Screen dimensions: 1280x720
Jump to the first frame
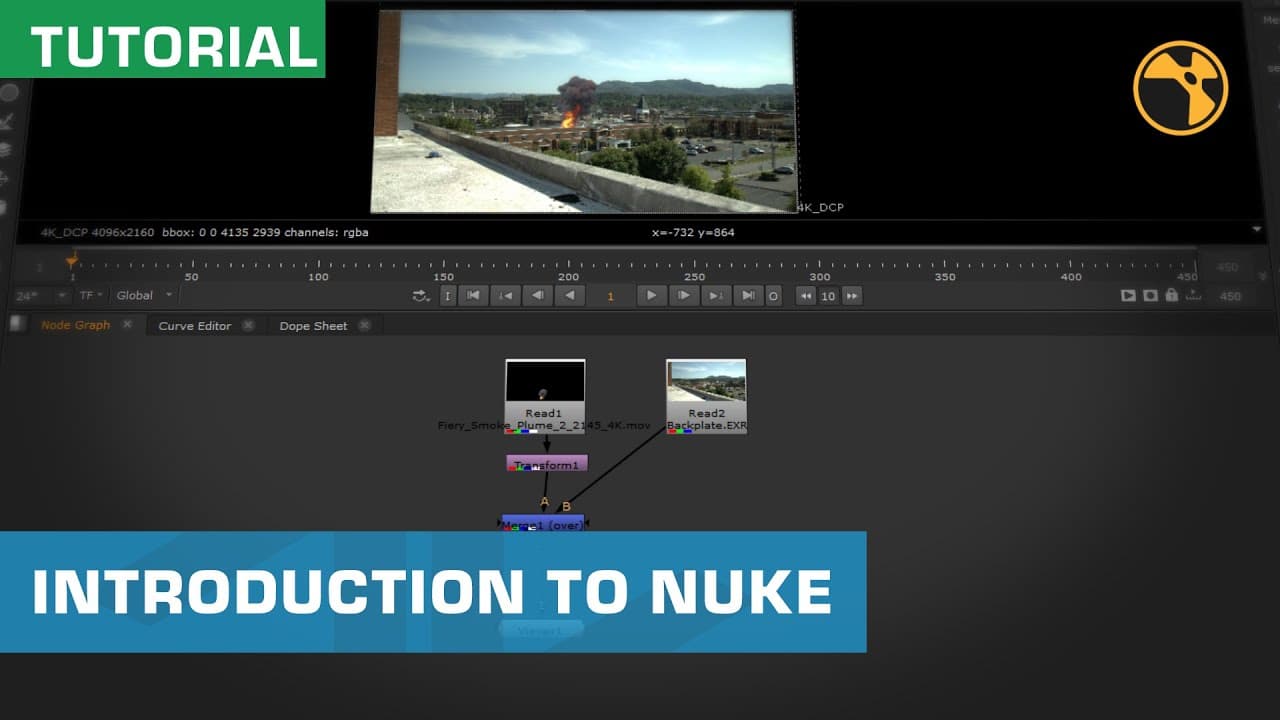tap(473, 296)
